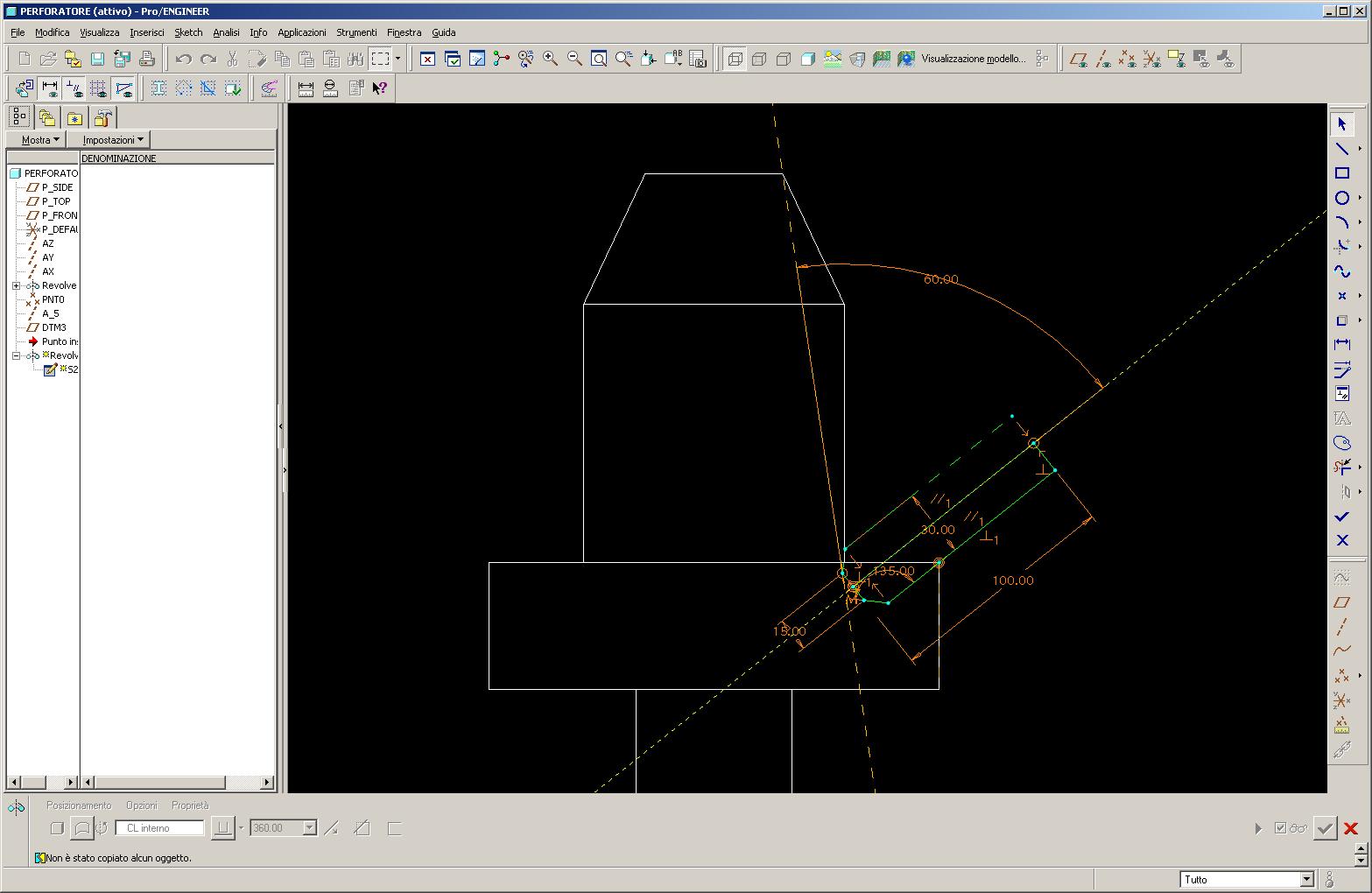Open the selection box tool dropdown arrow
The height and width of the screenshot is (893, 1372).
click(x=398, y=59)
